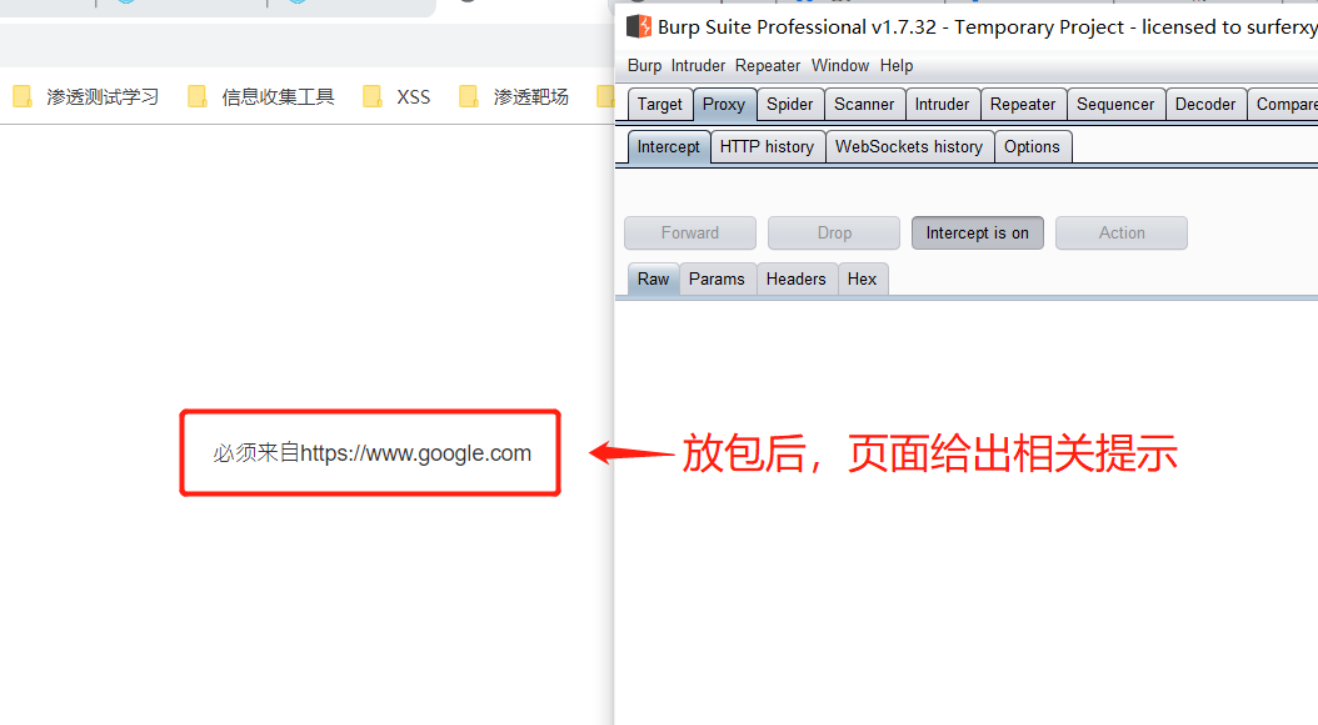
Task: Click the Action button
Action: [1122, 233]
